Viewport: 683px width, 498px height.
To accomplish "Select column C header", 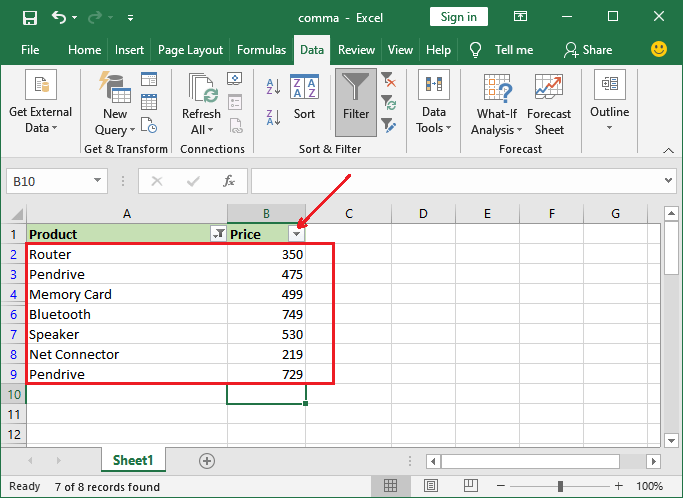I will click(348, 213).
